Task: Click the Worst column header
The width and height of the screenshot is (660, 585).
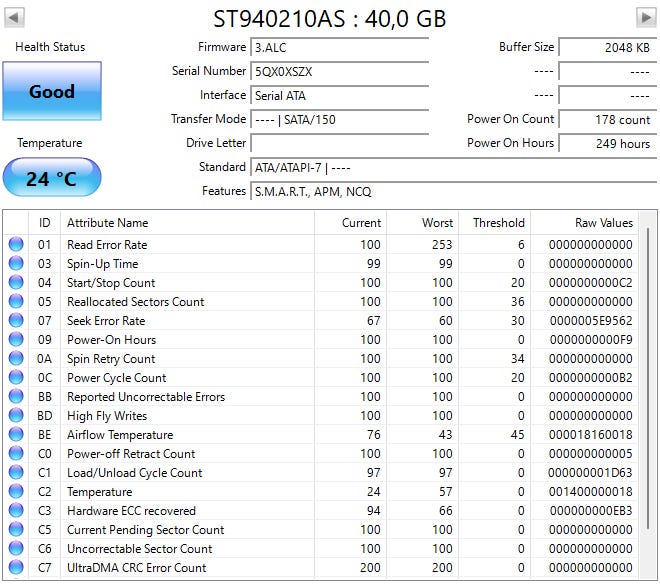Action: pyautogui.click(x=422, y=223)
